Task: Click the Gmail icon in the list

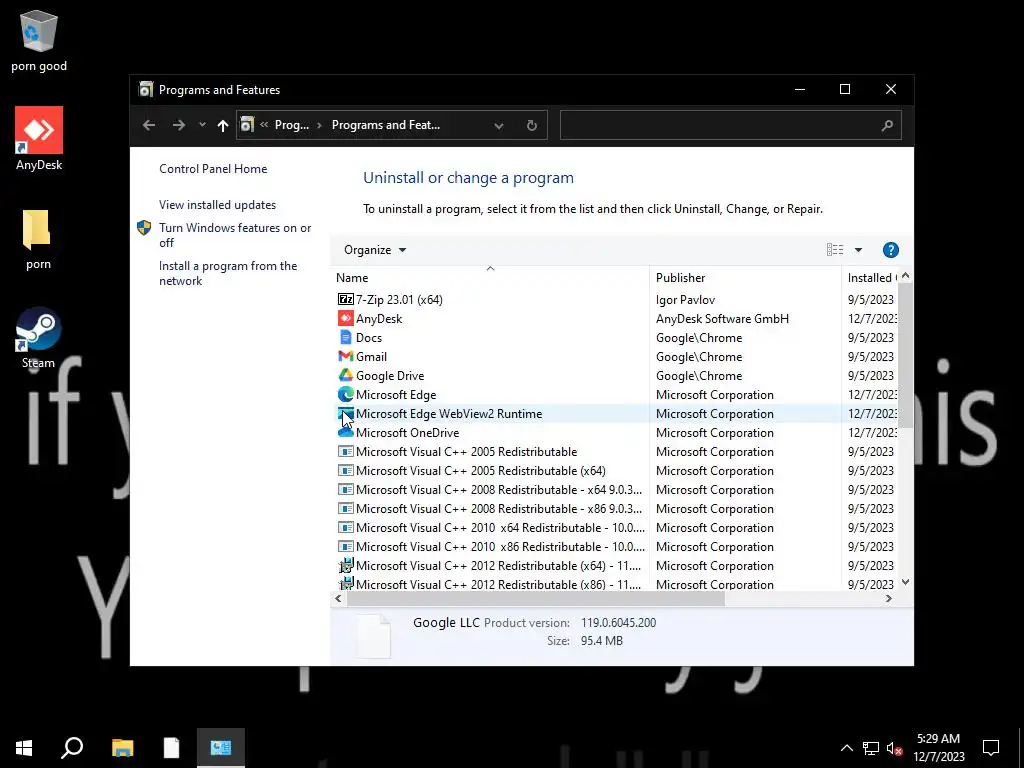Action: pos(345,356)
